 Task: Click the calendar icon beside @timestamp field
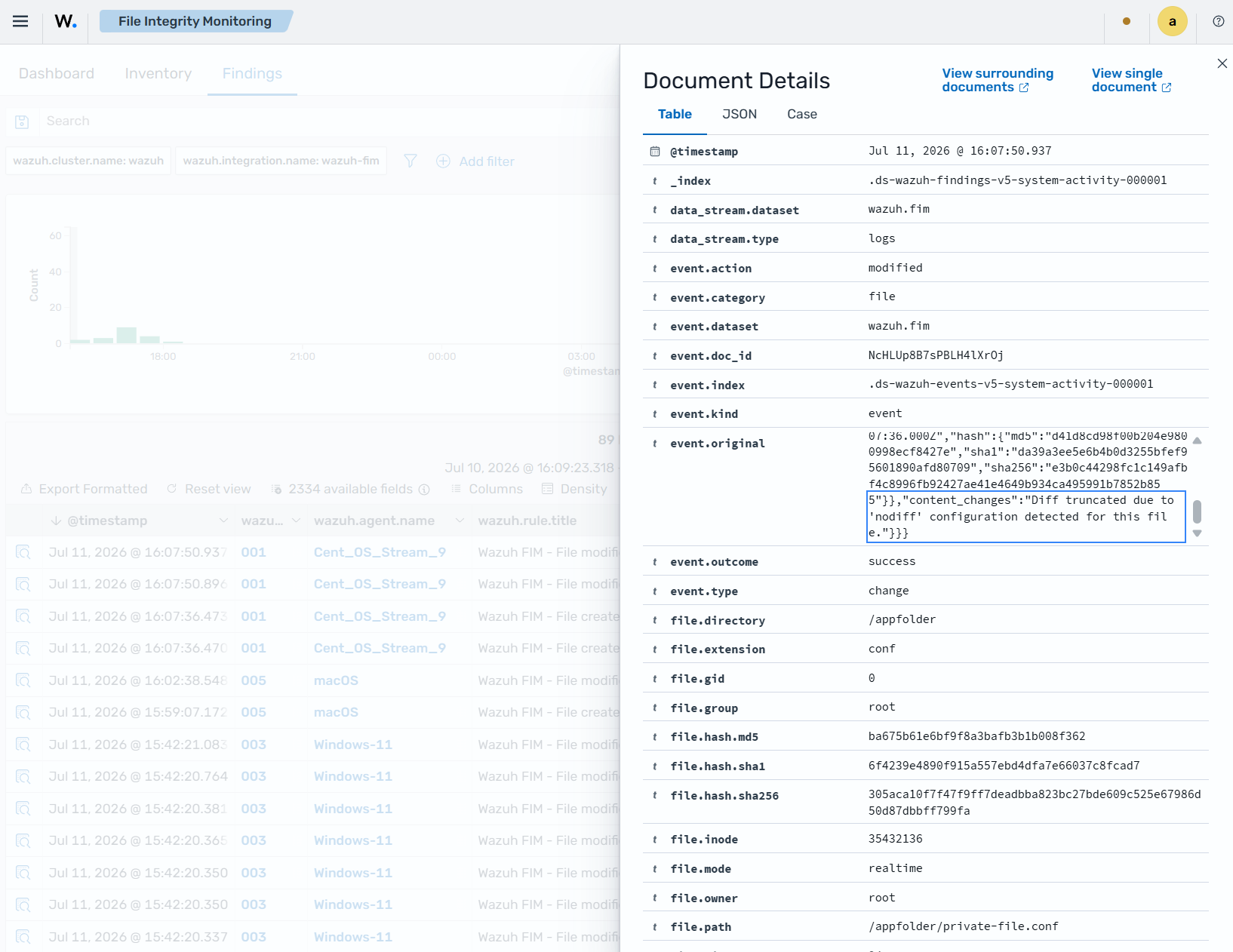click(655, 152)
